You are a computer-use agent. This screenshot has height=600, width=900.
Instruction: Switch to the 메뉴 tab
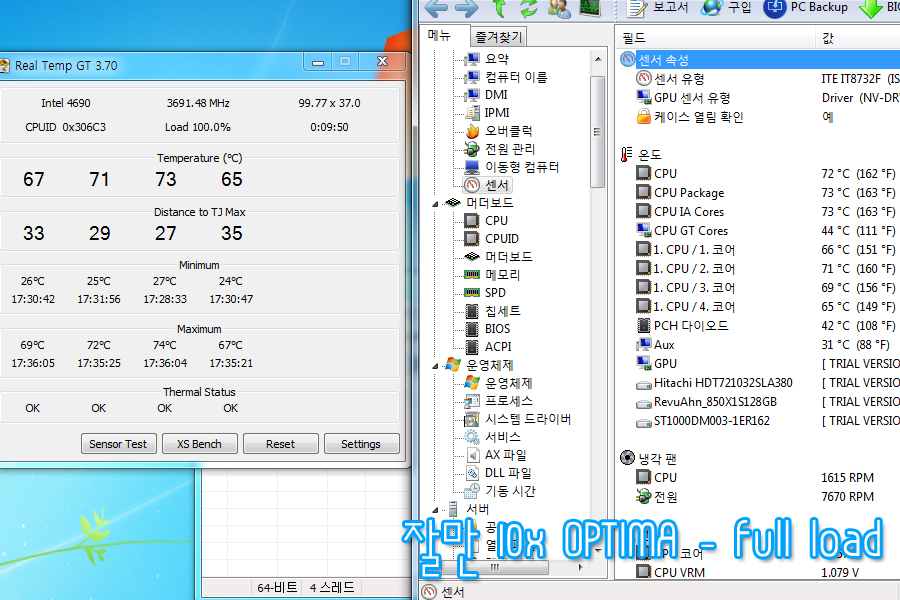(440, 36)
